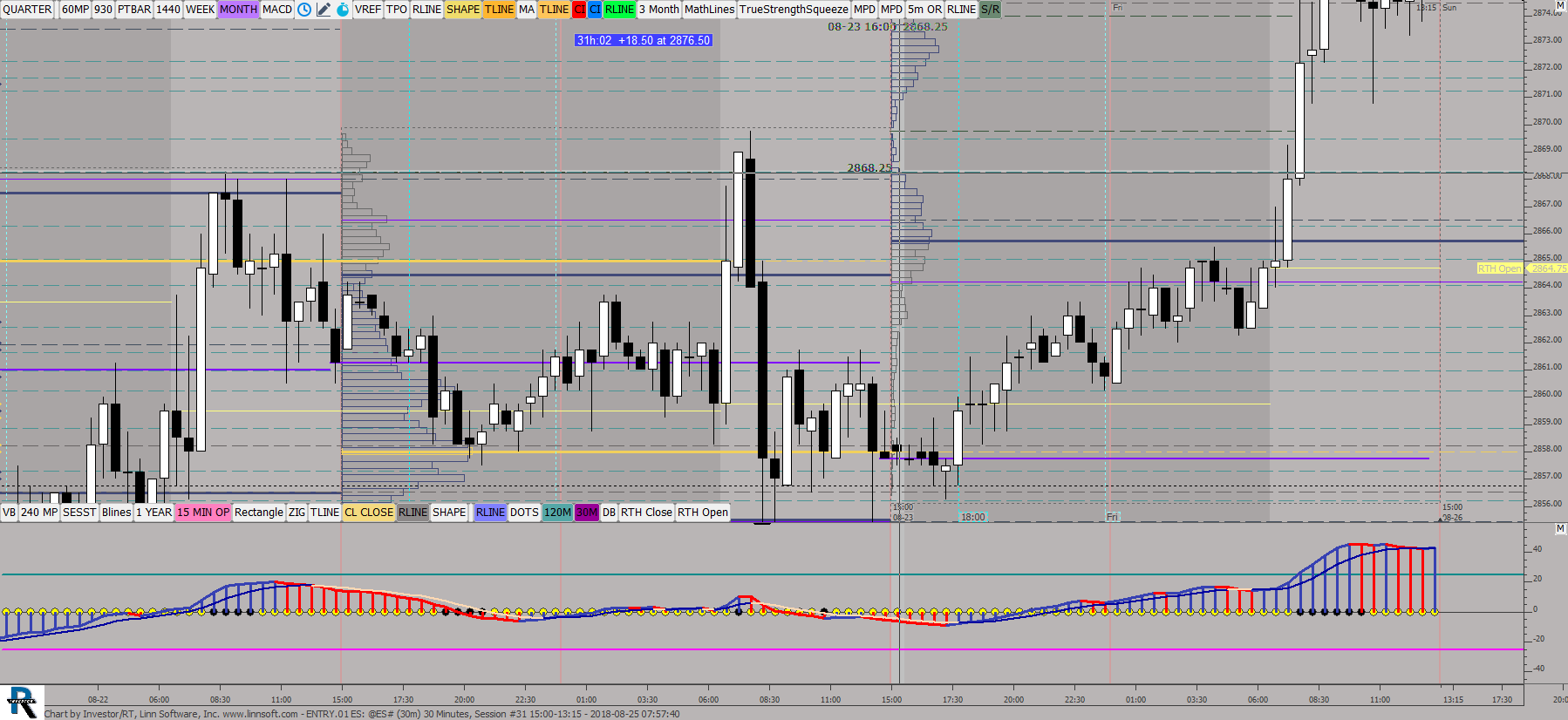Click the VB button in lower toolbar

pyautogui.click(x=10, y=513)
